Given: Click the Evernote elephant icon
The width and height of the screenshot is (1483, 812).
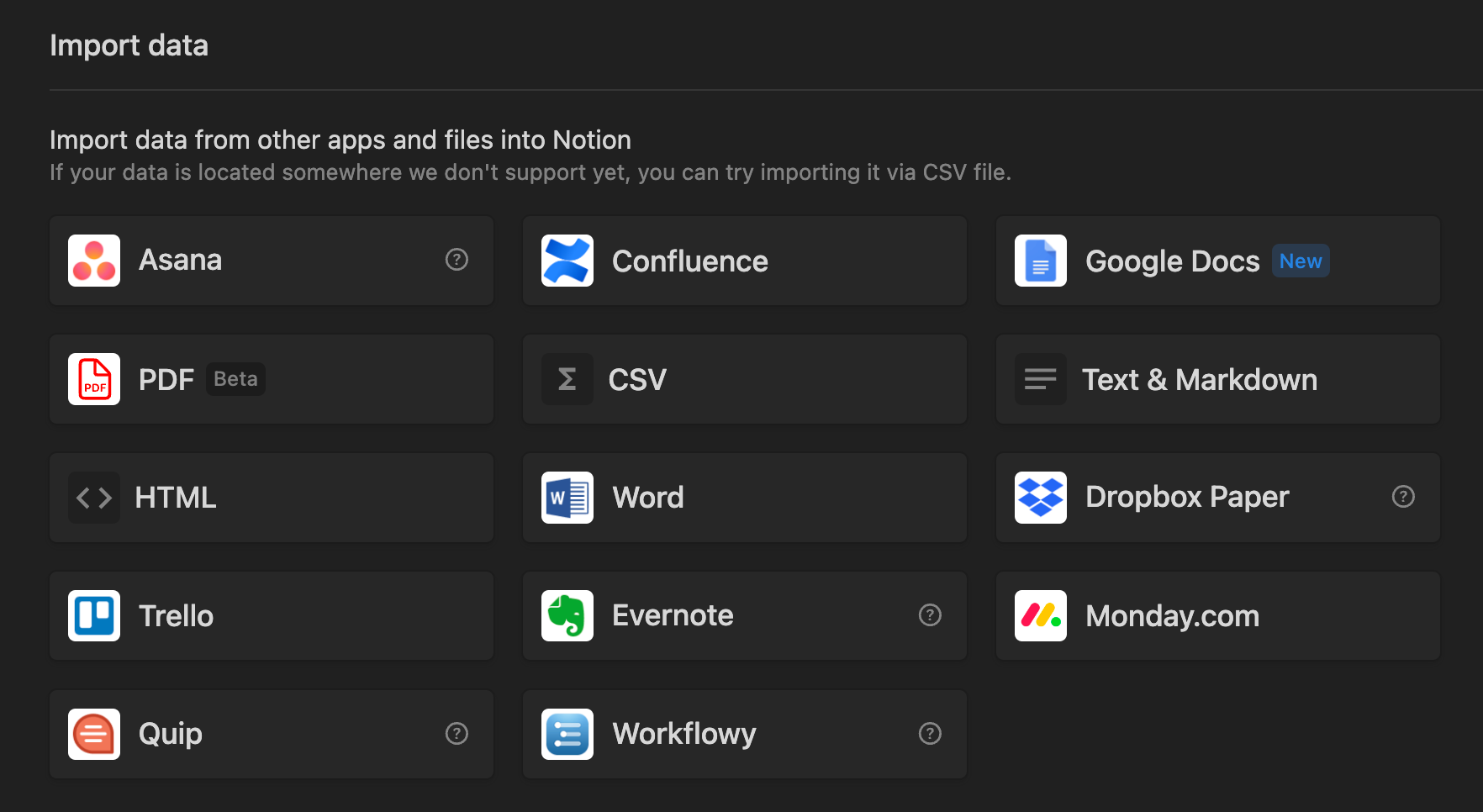Looking at the screenshot, I should pos(567,616).
